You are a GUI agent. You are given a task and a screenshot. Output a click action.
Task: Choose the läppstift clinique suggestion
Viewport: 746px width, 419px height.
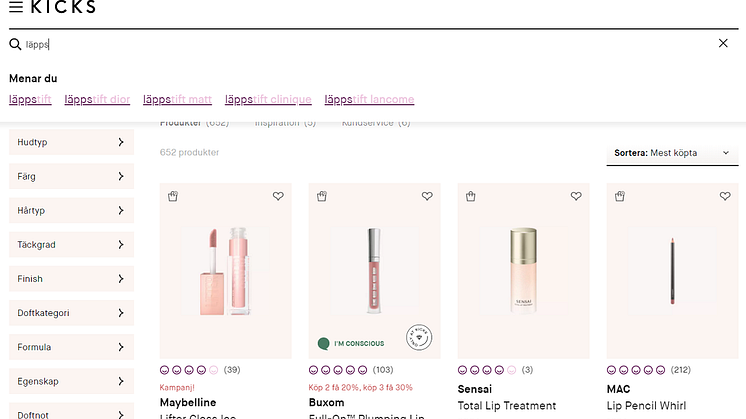[268, 99]
